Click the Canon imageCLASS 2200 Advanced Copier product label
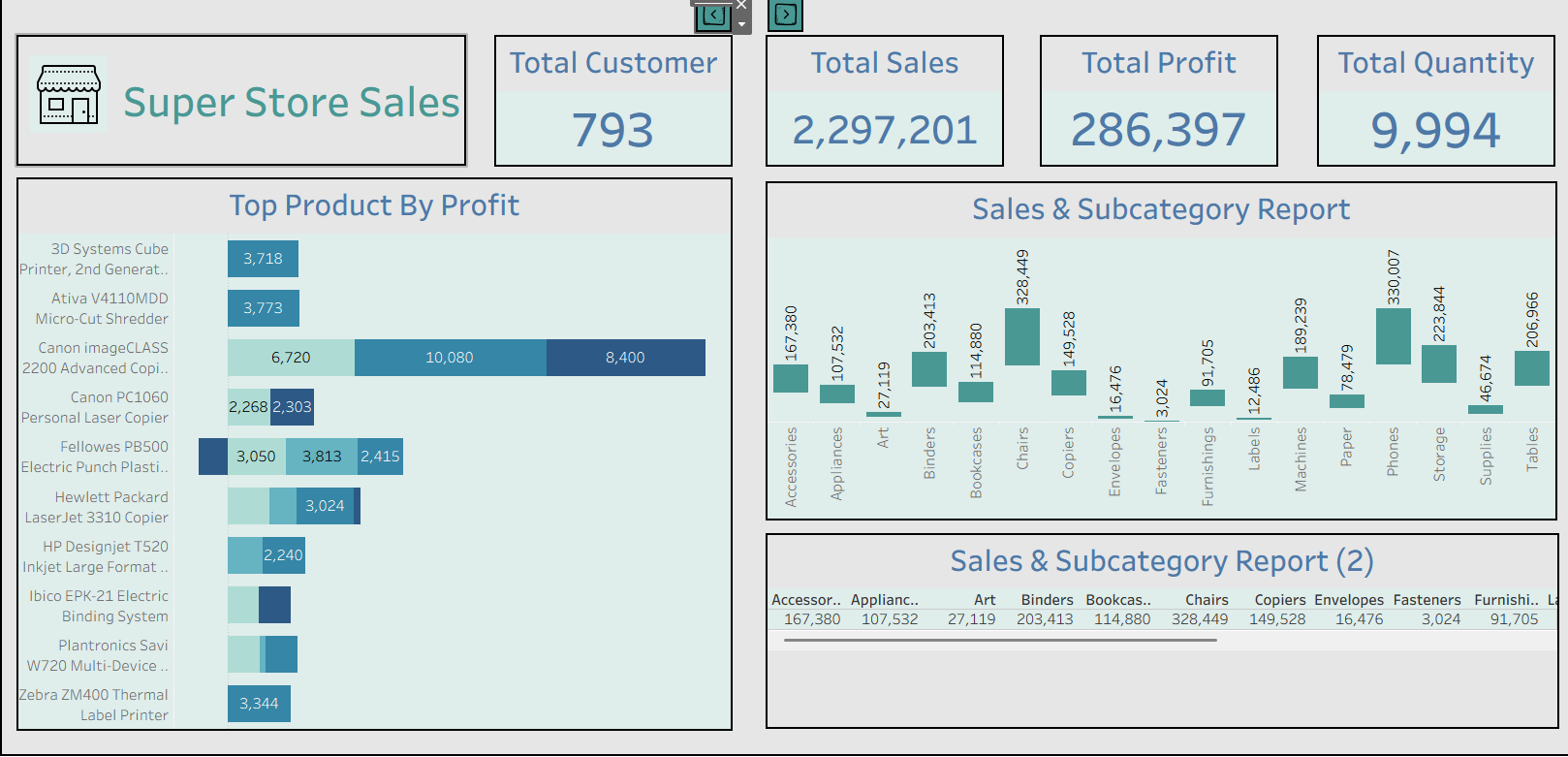1568x757 pixels. (95, 358)
